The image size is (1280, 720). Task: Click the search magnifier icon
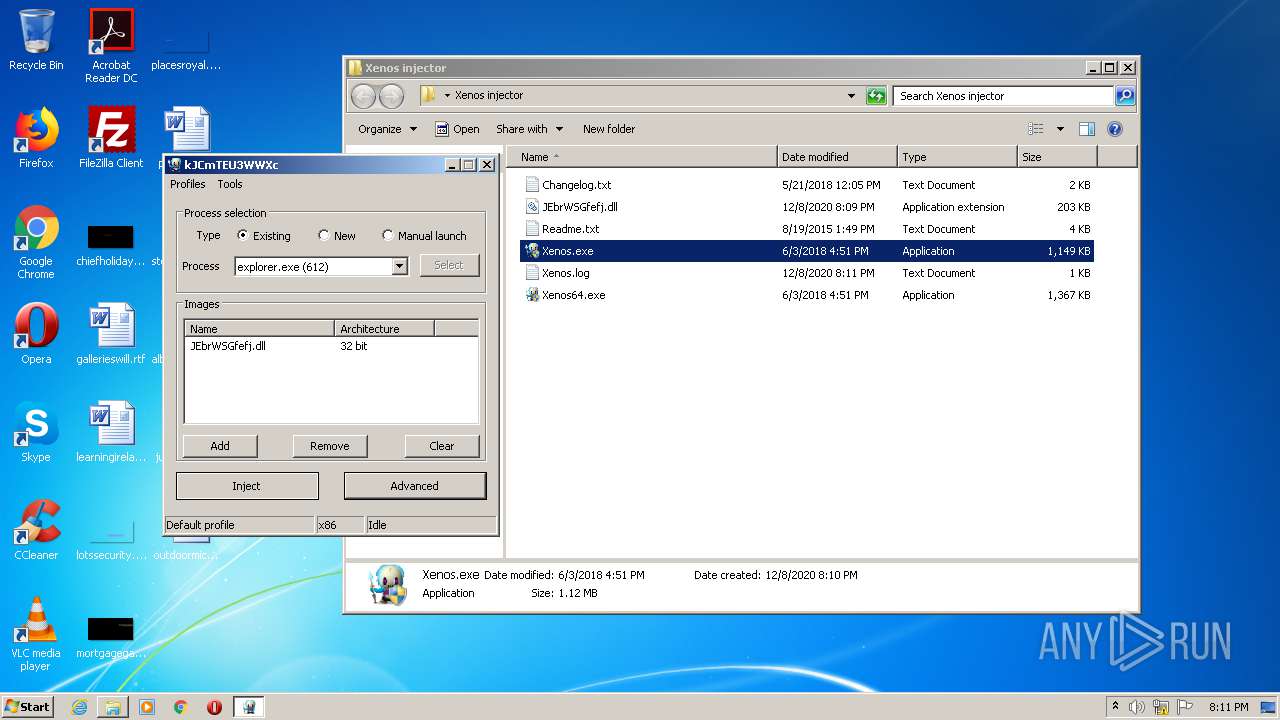point(1125,96)
